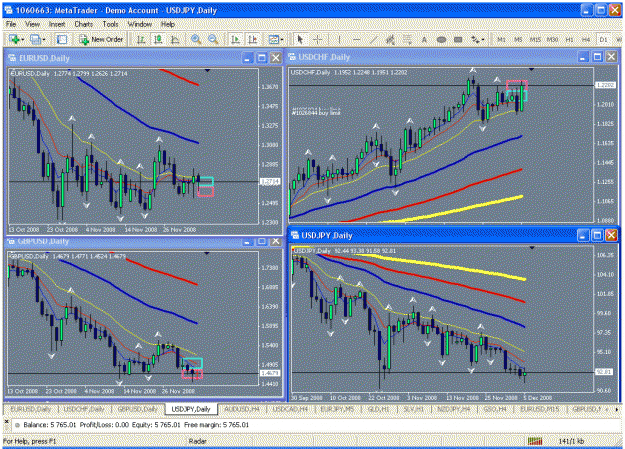Open the Help menu
This screenshot has height=449, width=625.
(168, 24)
